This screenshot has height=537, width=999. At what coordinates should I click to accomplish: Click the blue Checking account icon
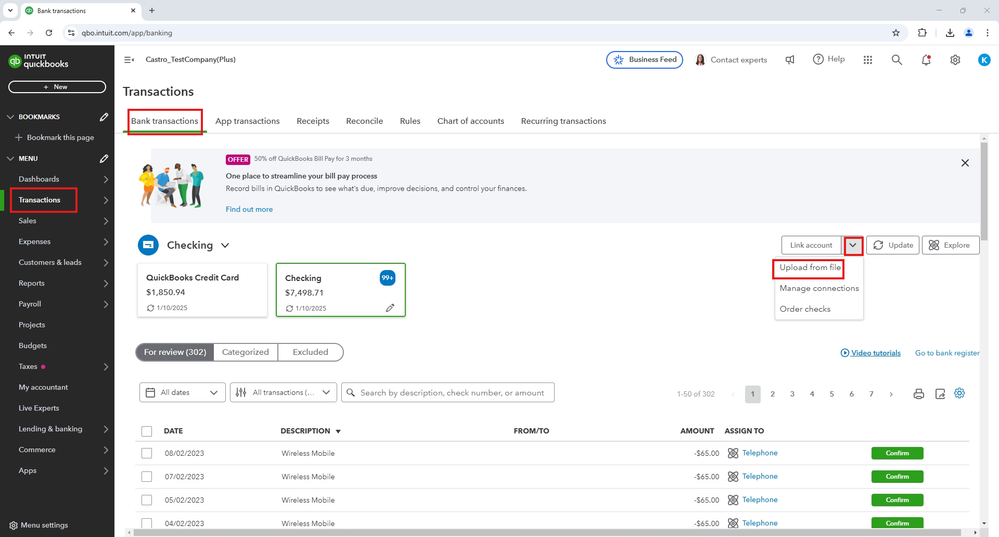pyautogui.click(x=148, y=245)
